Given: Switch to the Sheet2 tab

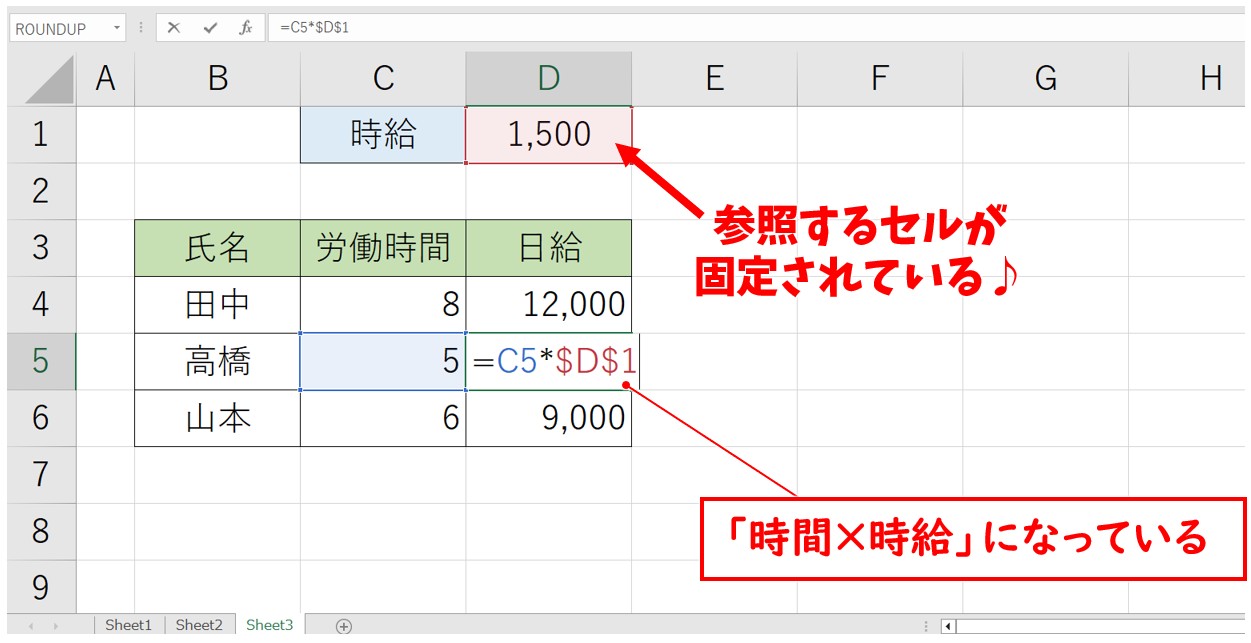Looking at the screenshot, I should click(199, 625).
